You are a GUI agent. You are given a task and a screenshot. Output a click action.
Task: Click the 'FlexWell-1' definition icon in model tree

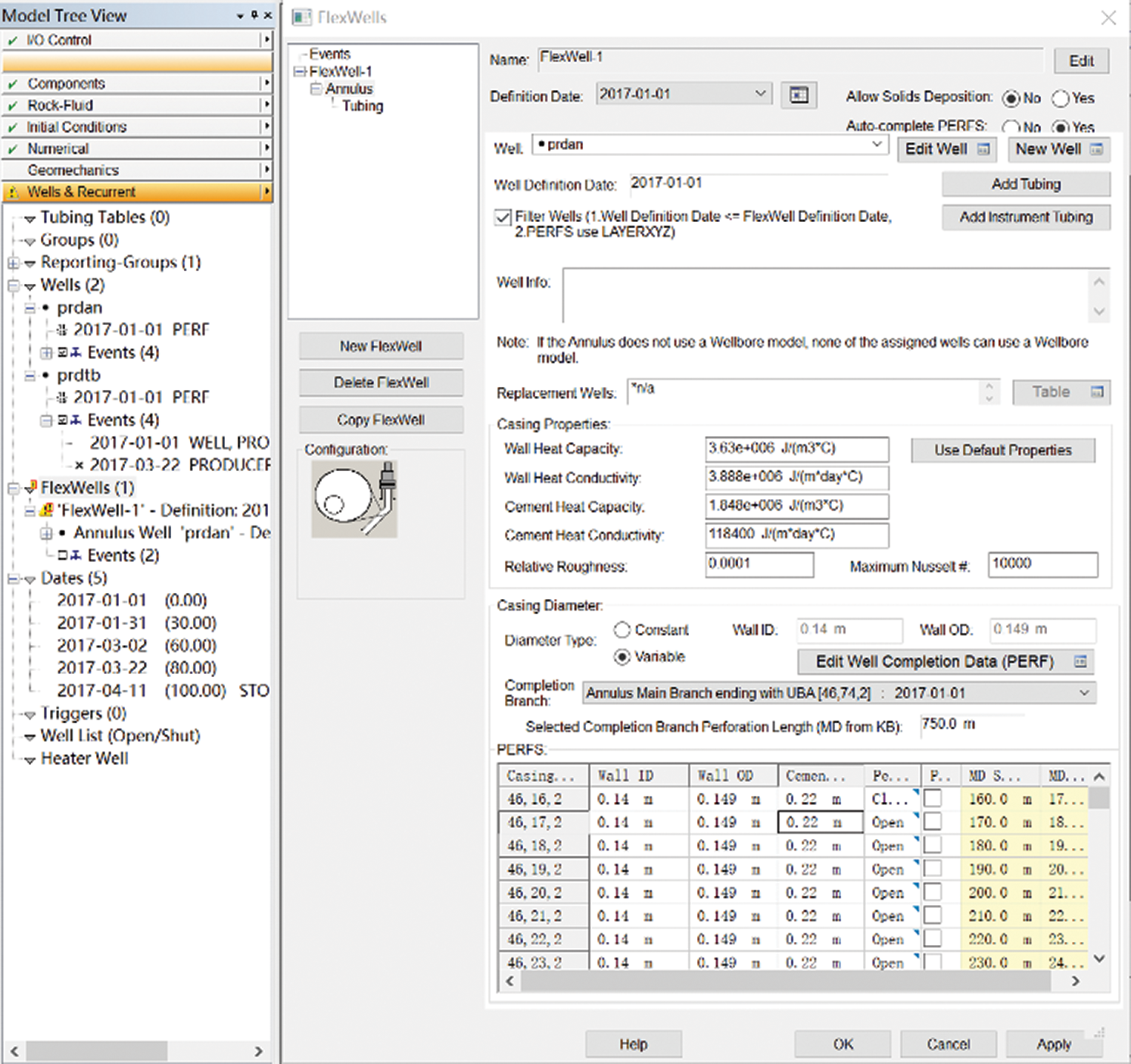(x=47, y=510)
